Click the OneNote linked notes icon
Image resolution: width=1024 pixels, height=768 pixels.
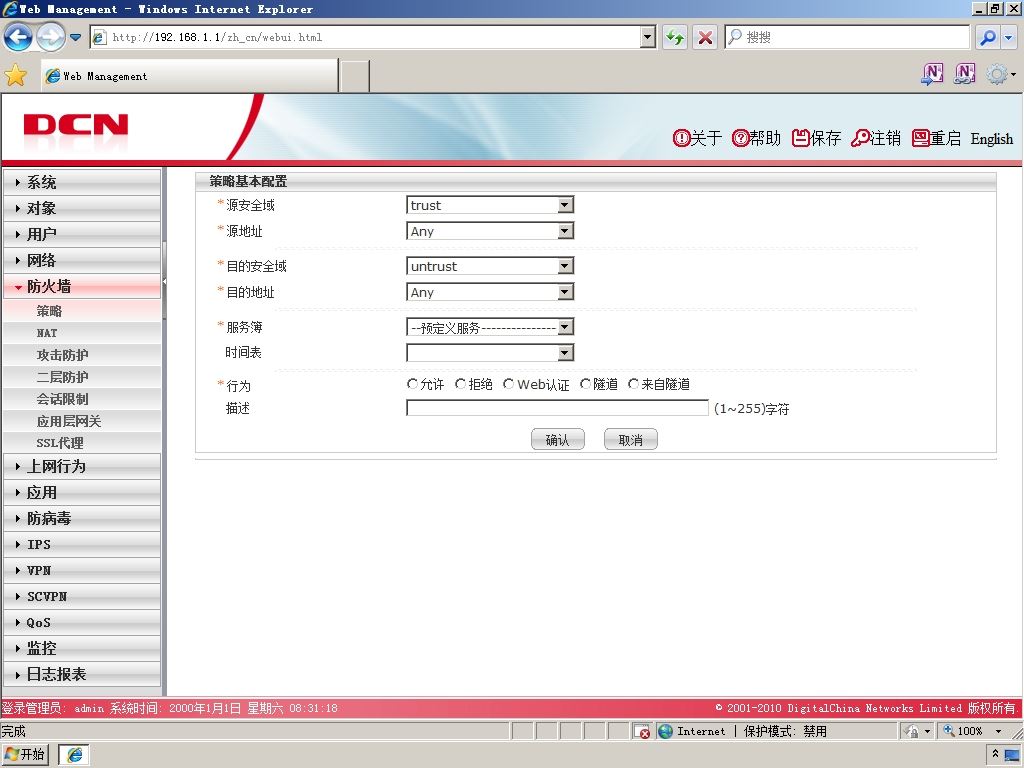[x=965, y=74]
